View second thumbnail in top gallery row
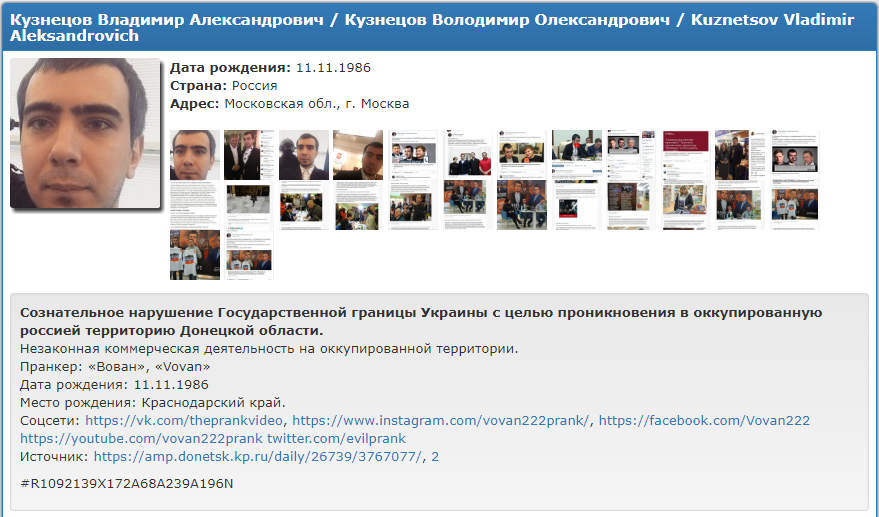879x517 pixels. coord(249,154)
